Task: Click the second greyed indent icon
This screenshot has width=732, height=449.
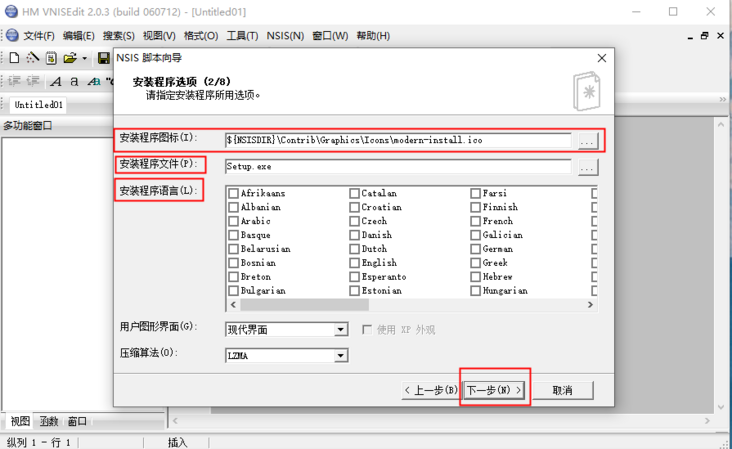Action: point(33,81)
